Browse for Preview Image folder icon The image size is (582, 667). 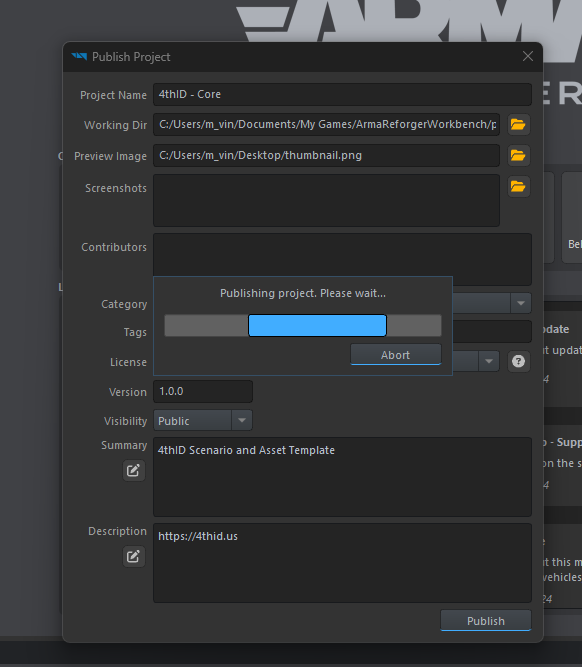(x=518, y=156)
